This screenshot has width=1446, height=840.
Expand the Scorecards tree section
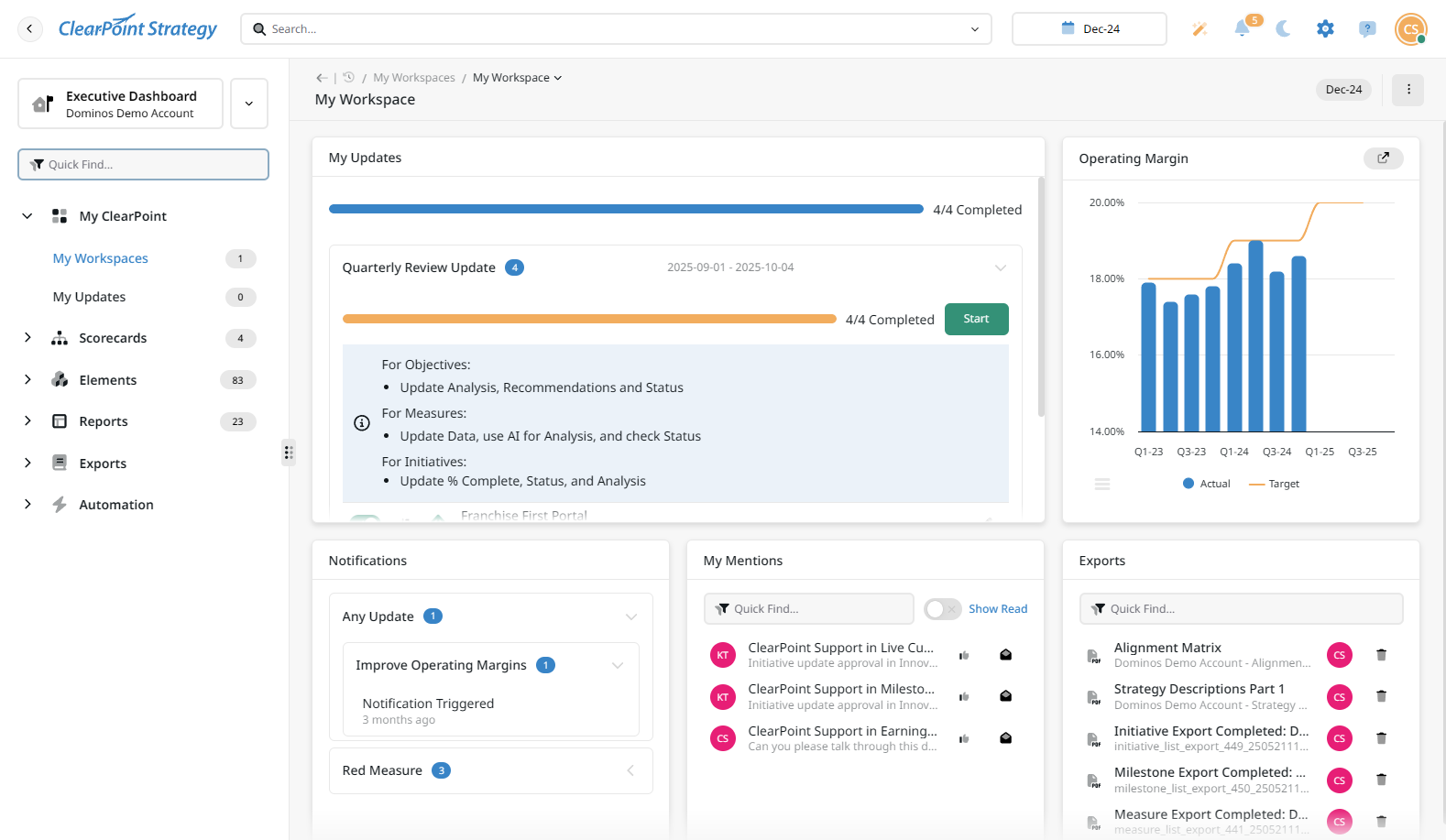point(27,338)
